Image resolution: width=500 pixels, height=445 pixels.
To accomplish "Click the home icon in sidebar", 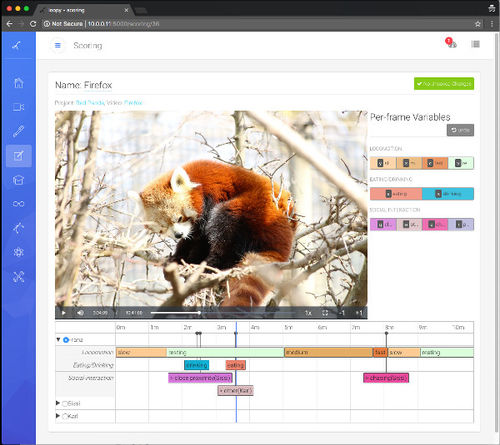I will pos(19,83).
